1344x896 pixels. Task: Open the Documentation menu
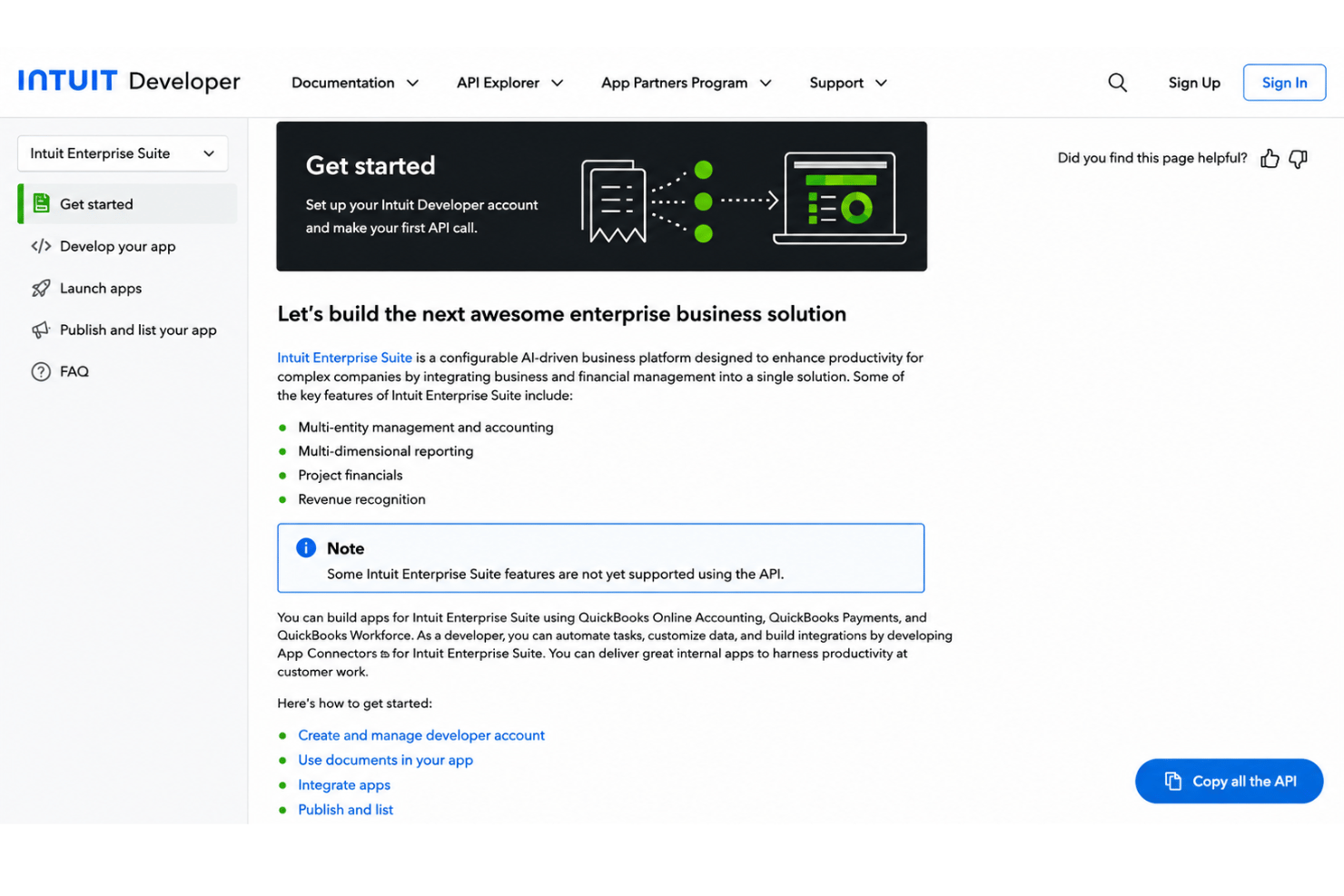tap(355, 83)
